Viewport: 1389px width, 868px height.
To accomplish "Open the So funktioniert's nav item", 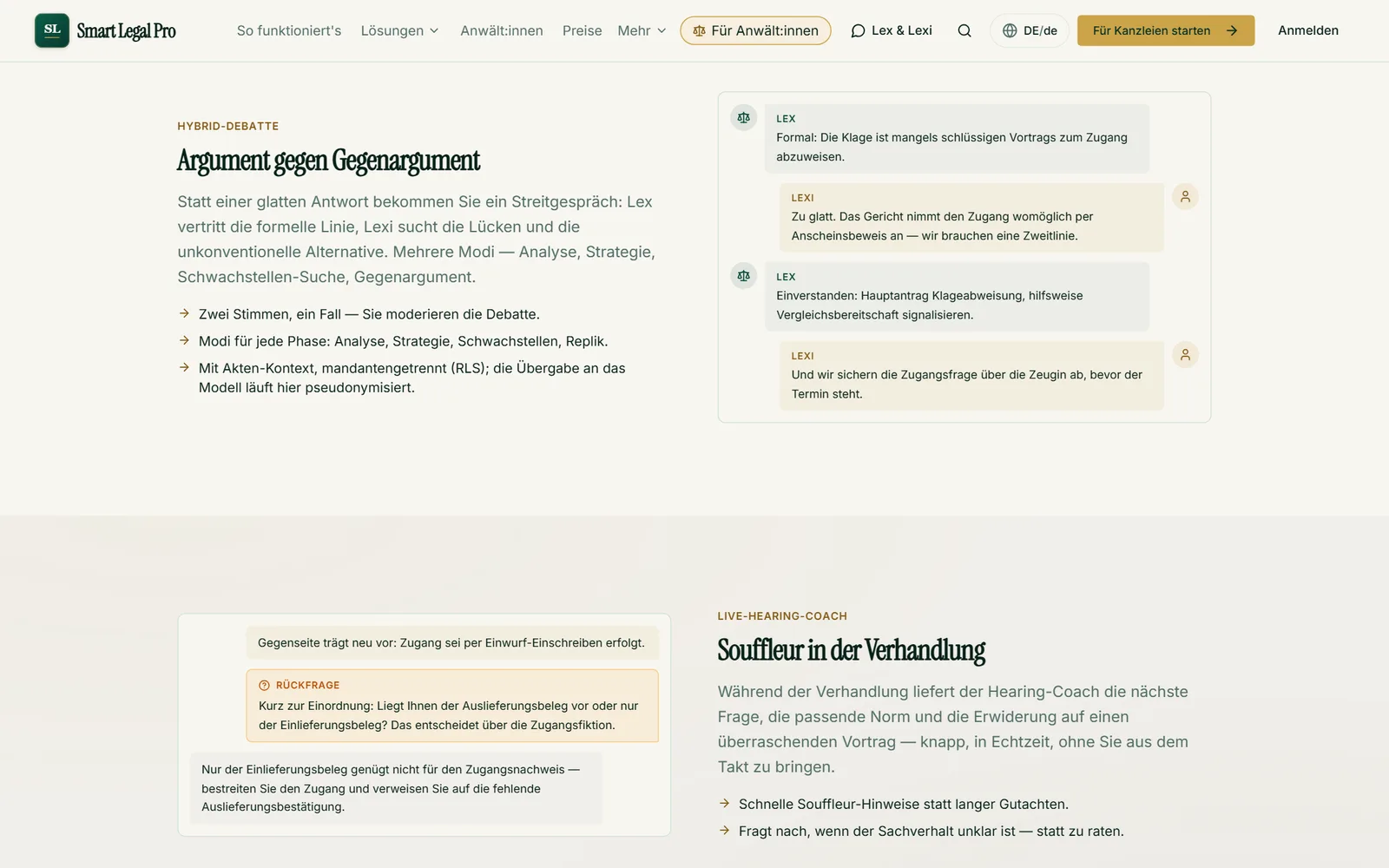I will (x=289, y=30).
